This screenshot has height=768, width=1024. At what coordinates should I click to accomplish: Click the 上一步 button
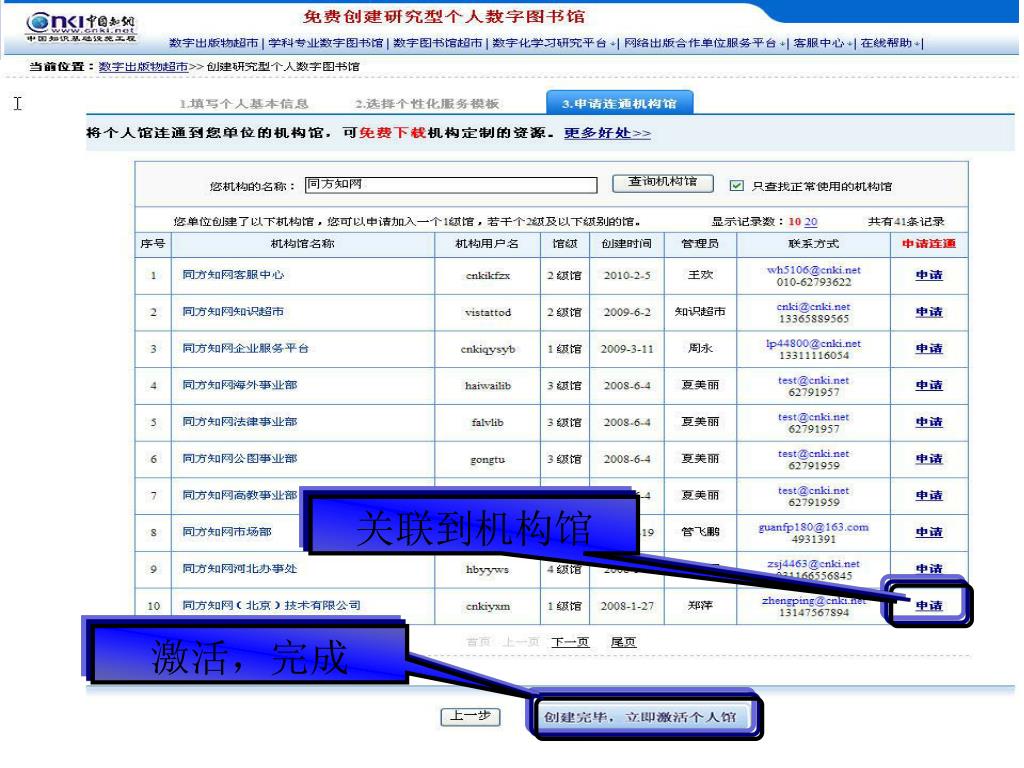pos(470,716)
